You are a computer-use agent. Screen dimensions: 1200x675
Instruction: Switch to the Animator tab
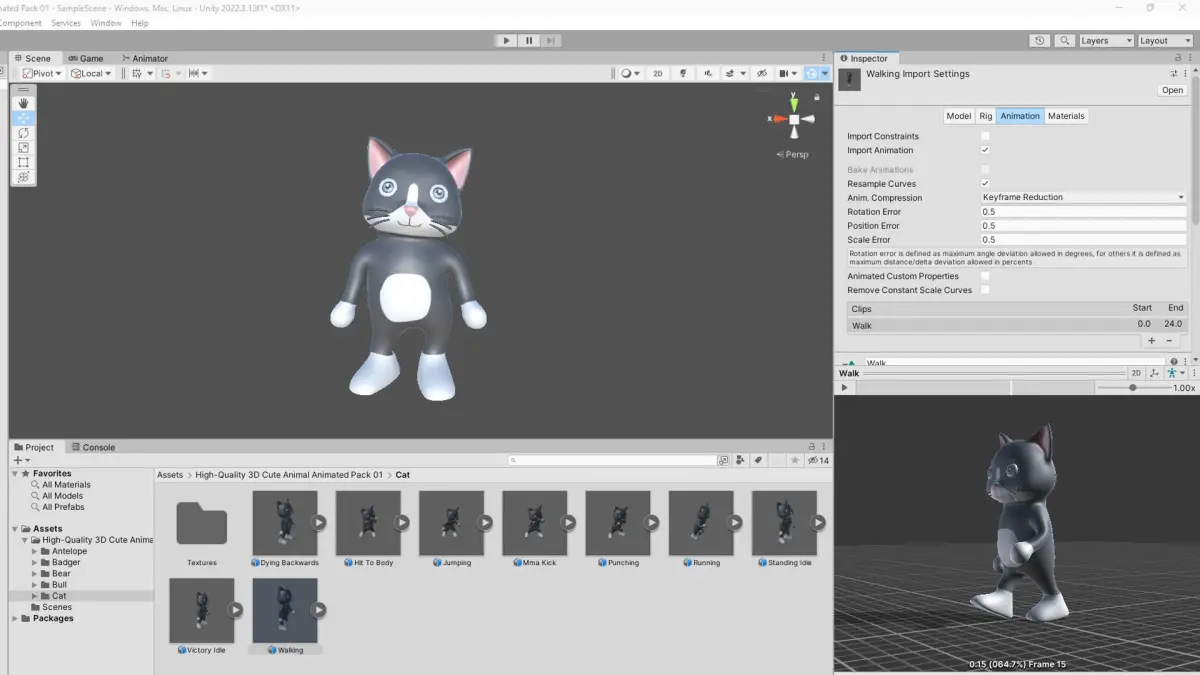[144, 58]
